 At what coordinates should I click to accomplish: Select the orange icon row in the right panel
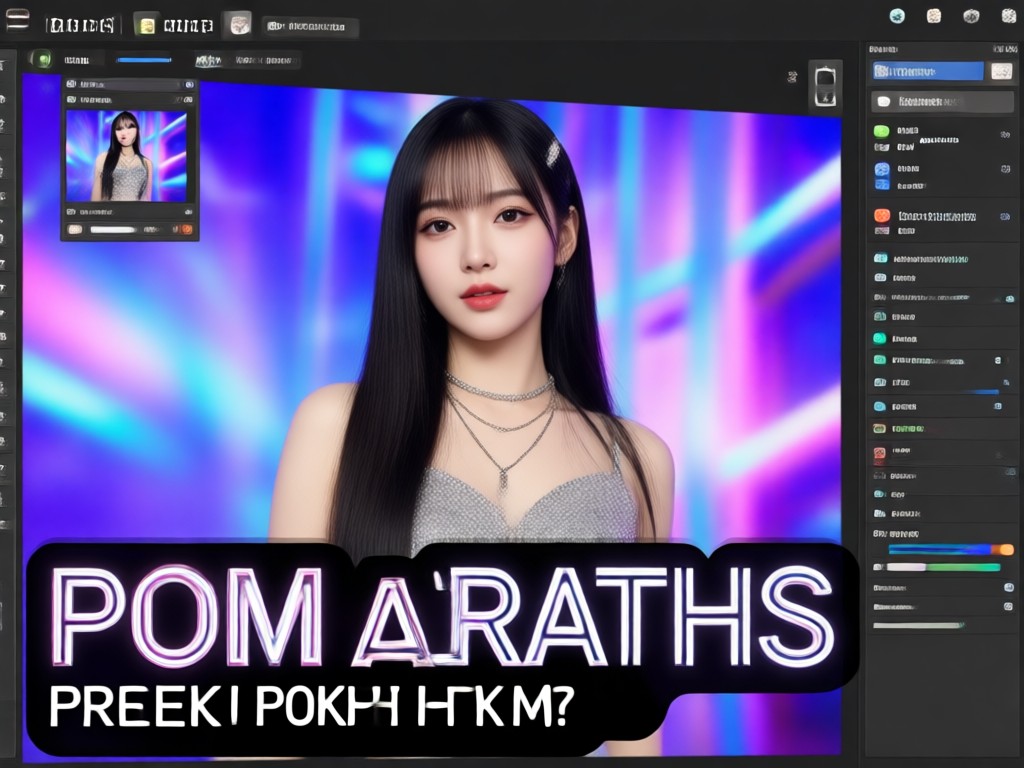[x=941, y=216]
